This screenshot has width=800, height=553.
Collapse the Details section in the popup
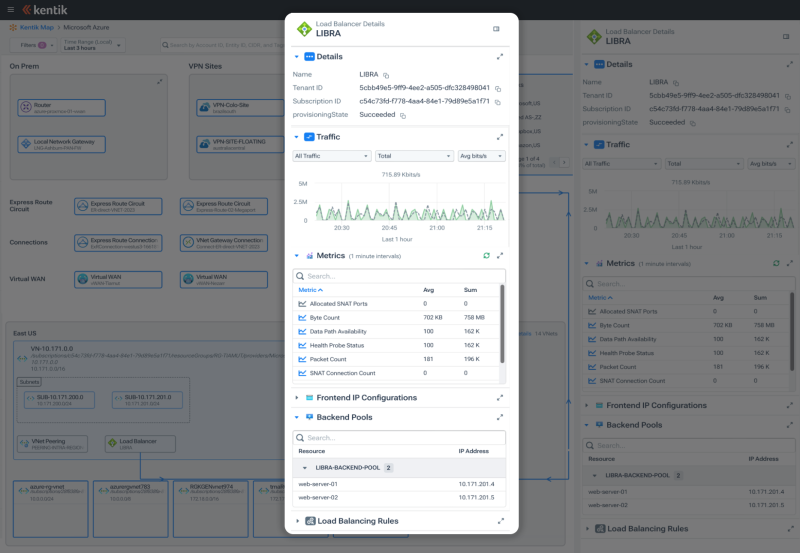point(296,57)
